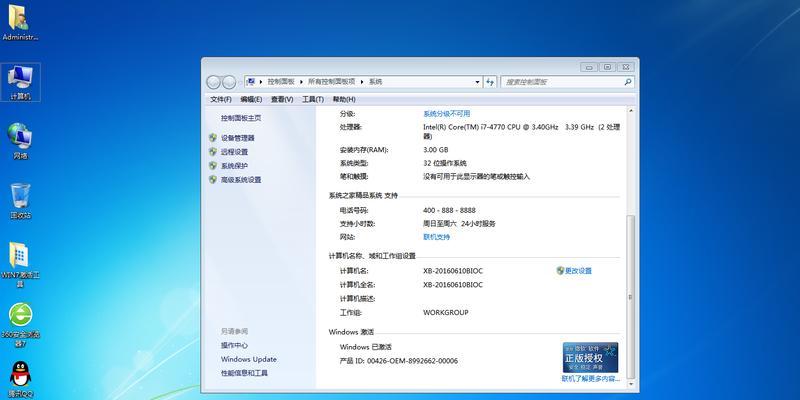Open the address bar history dropdown

click(x=478, y=82)
